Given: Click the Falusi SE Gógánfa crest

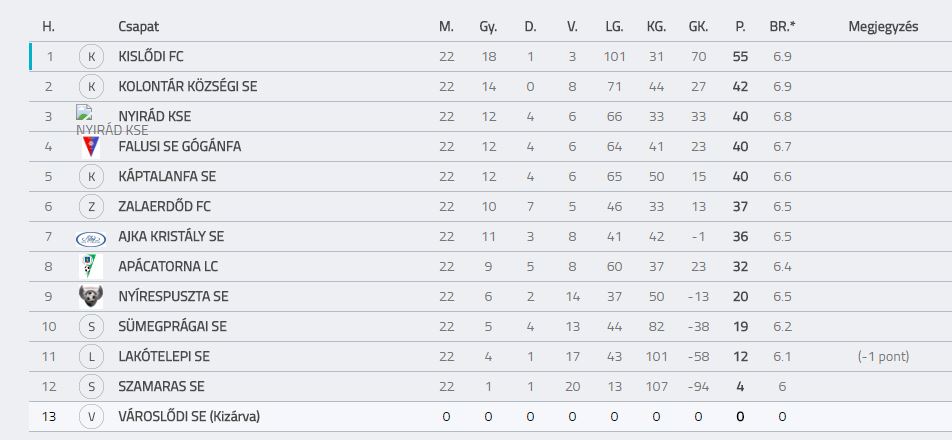Looking at the screenshot, I should coord(91,146).
